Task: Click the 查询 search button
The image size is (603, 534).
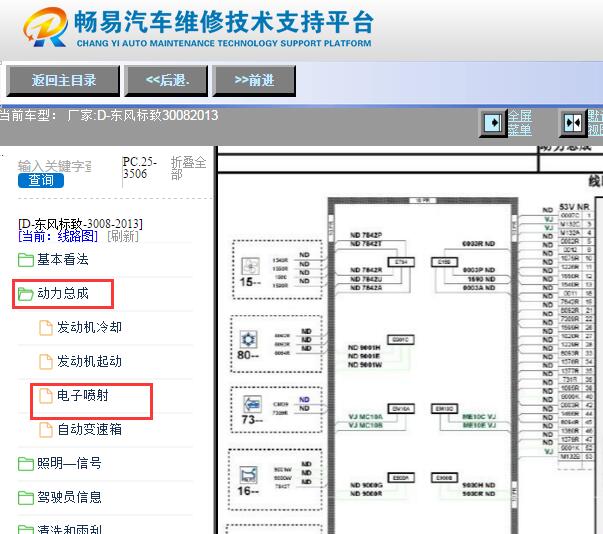Action: (x=41, y=180)
